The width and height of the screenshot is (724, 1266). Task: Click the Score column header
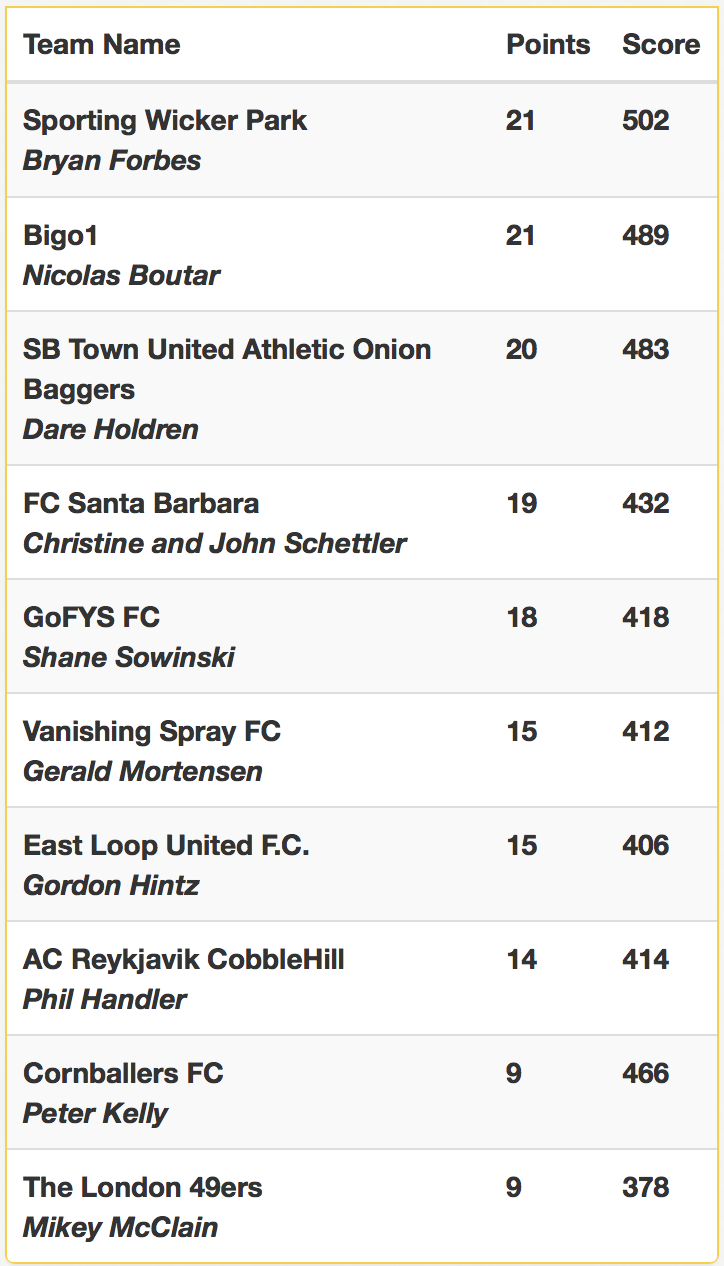[661, 44]
